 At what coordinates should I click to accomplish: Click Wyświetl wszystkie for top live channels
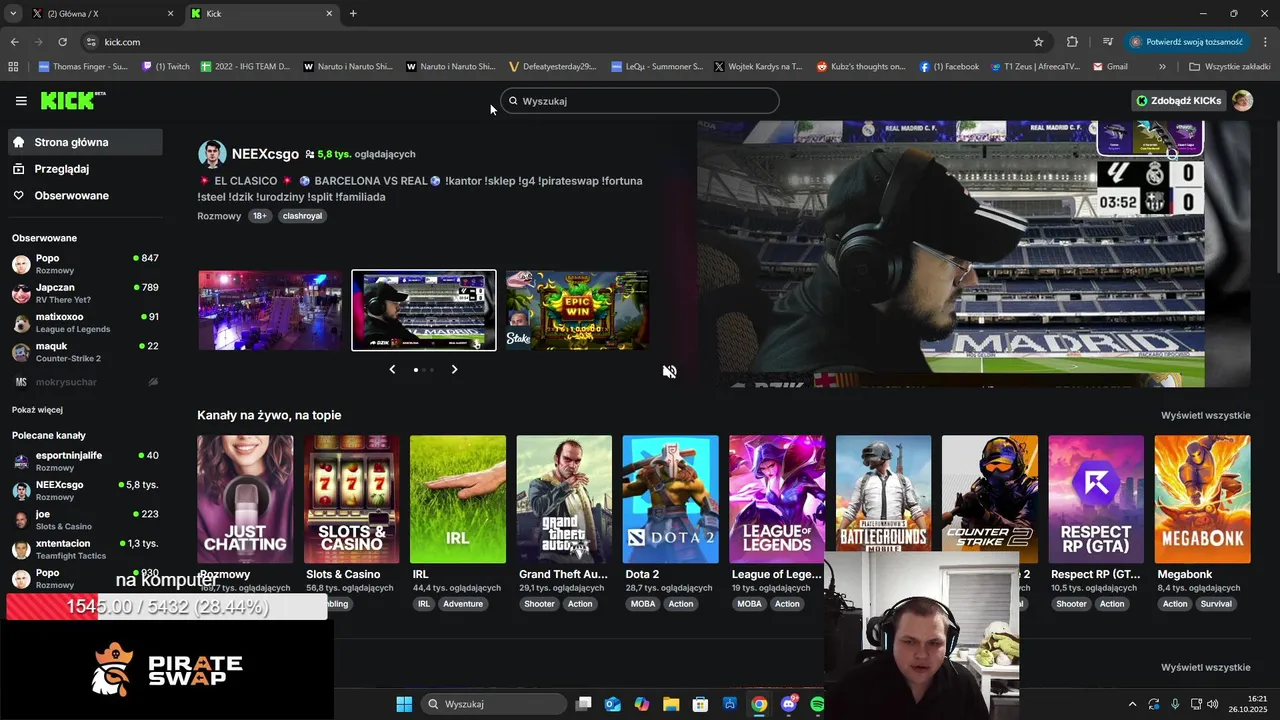[1205, 415]
